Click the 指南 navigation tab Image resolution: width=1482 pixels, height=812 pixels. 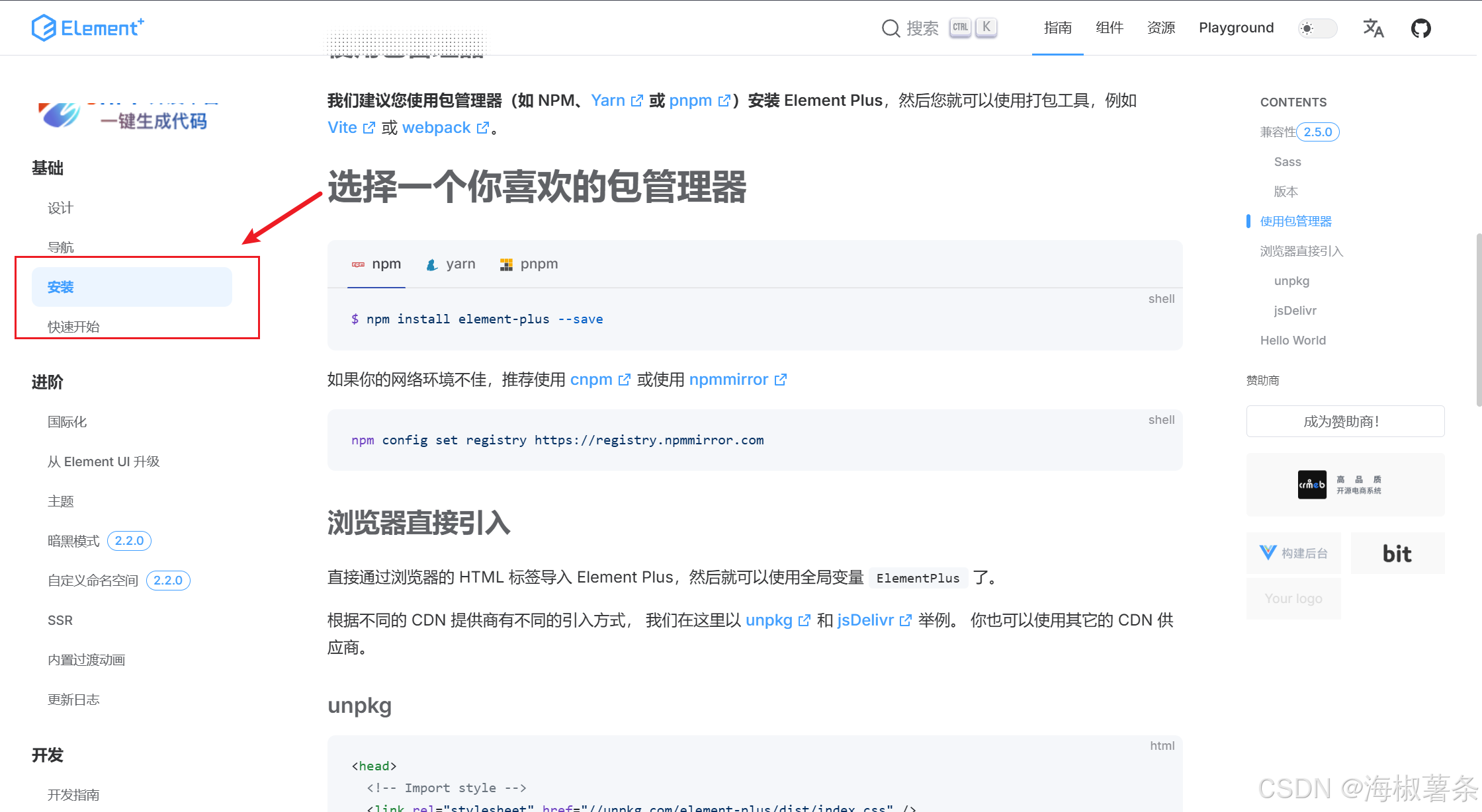pyautogui.click(x=1057, y=28)
